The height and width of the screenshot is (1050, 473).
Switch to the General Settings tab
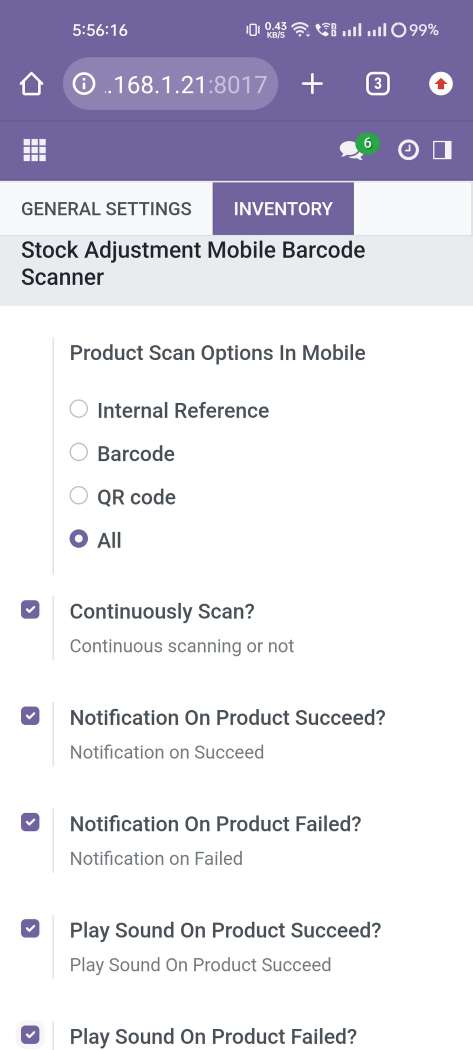pos(107,208)
